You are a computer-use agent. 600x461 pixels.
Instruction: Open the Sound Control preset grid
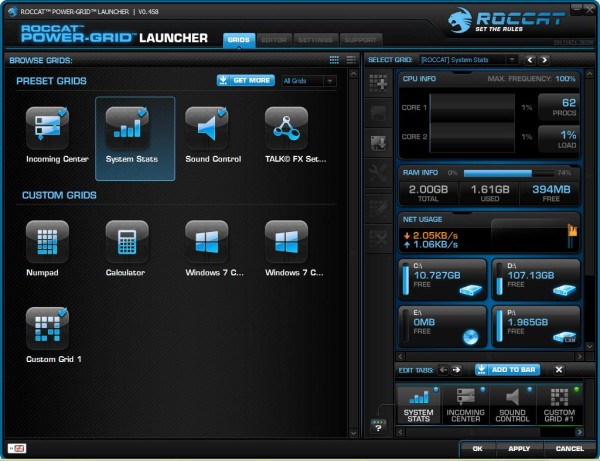coord(207,128)
